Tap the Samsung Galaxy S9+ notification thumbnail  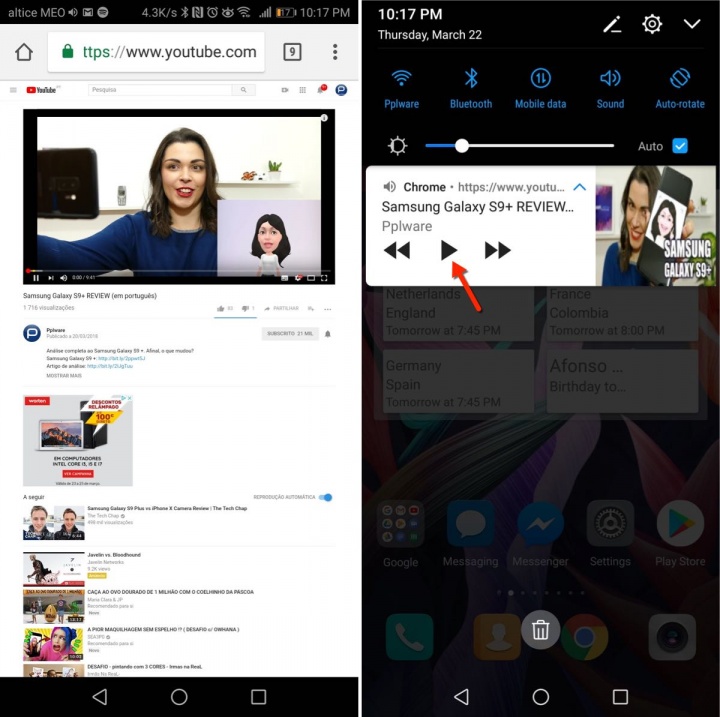(656, 226)
